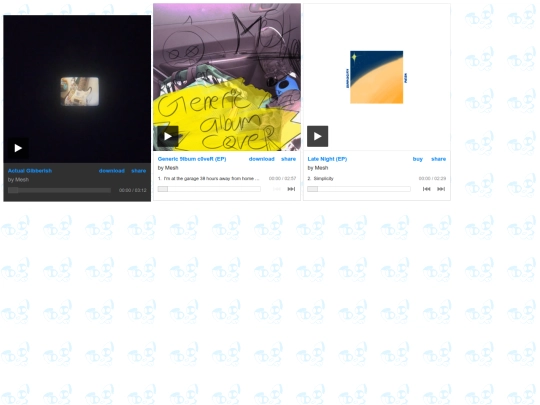Click the 00:00 / 02:57 time display
Viewport: 540px width, 405px height.
click(282, 178)
